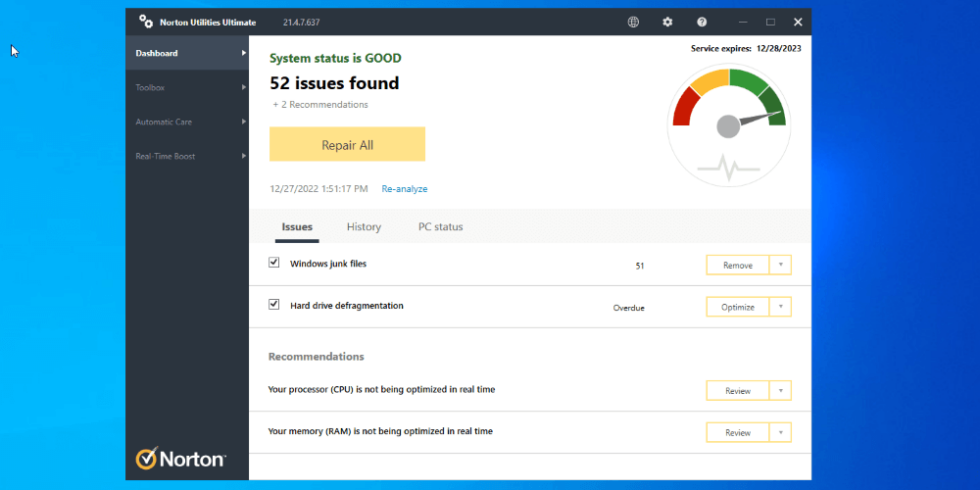Uncheck the Hard drive defragmentation checkbox
This screenshot has height=490, width=980.
tap(274, 304)
